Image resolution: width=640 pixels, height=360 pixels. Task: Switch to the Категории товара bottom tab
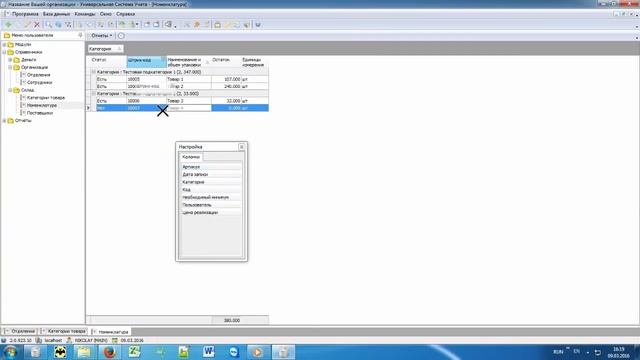coord(63,331)
